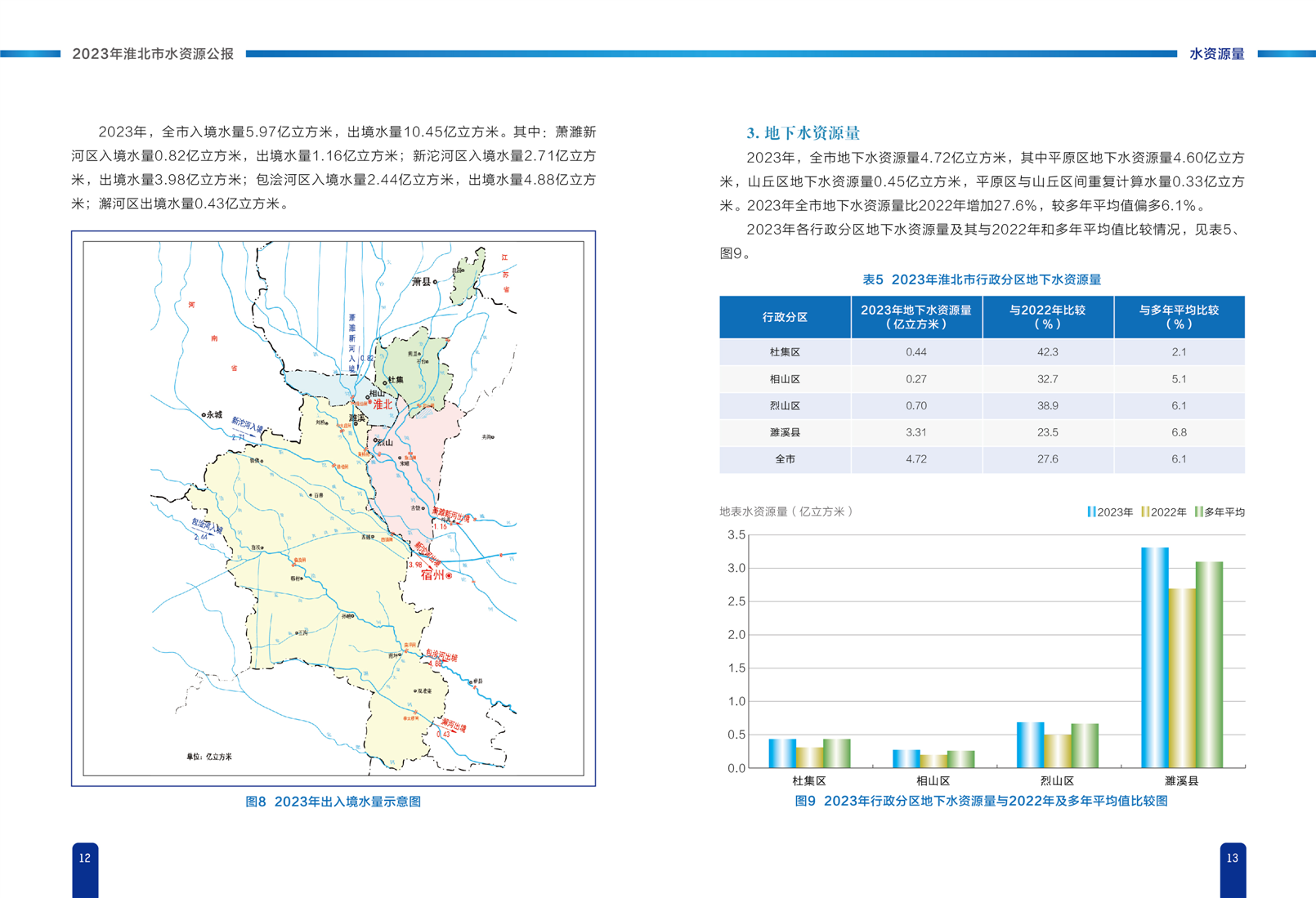Click the 0.27 value in the 相山区 row
The height and width of the screenshot is (898, 1316).
[916, 379]
